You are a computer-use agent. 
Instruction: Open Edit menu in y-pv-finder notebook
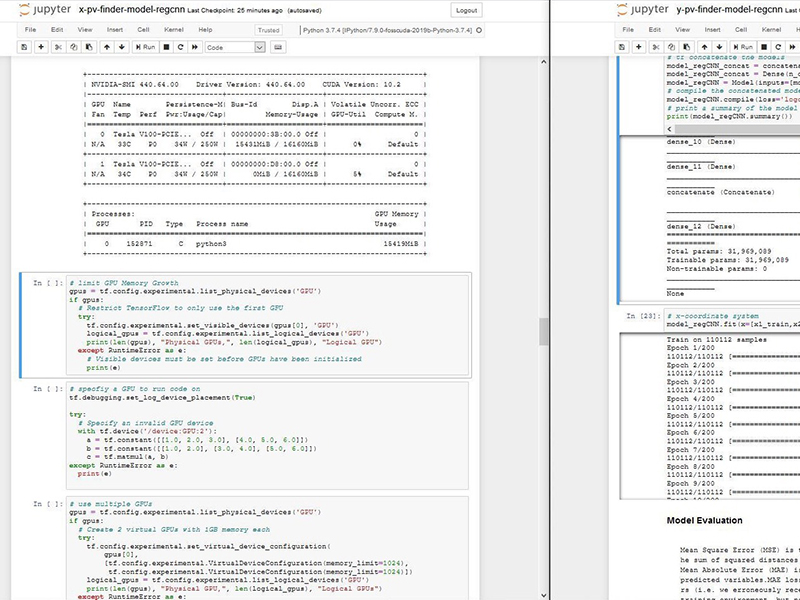coord(655,30)
